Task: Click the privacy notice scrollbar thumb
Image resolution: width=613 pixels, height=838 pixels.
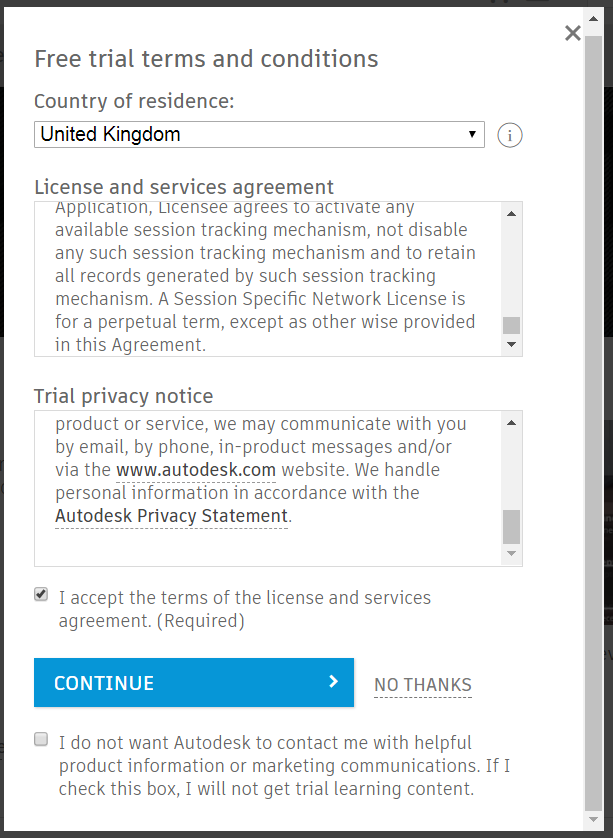Action: [511, 526]
